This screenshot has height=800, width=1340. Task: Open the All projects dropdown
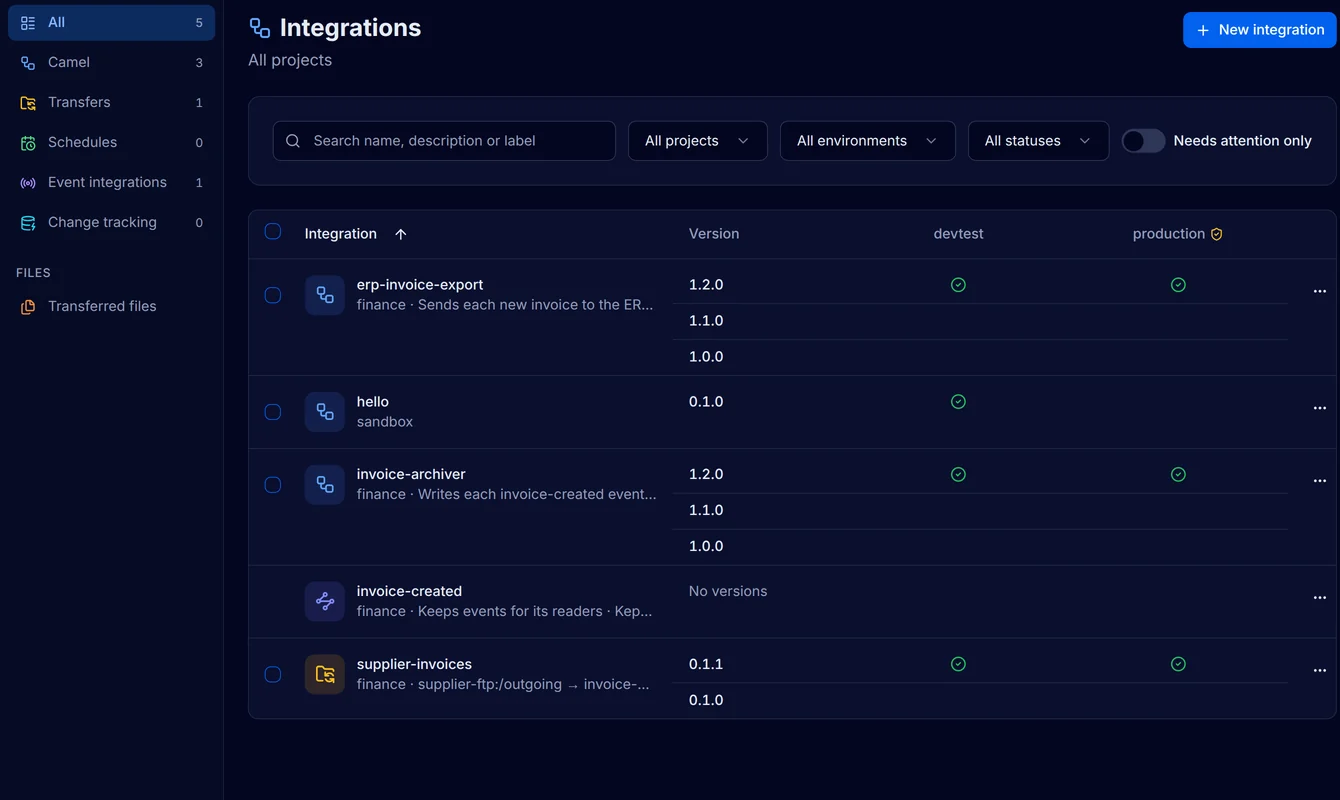pos(698,141)
